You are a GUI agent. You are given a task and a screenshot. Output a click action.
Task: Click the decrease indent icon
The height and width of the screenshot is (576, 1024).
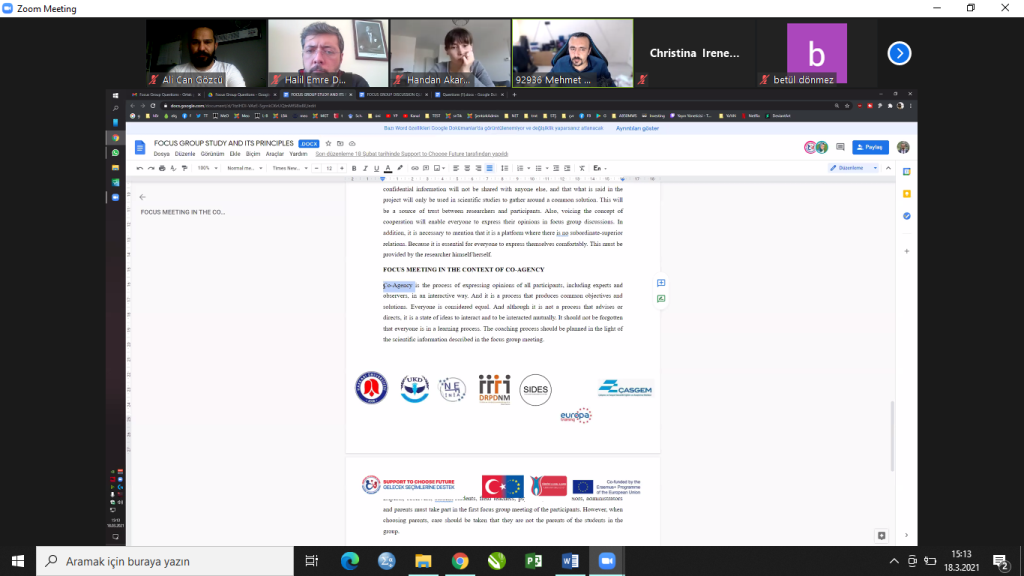point(556,168)
